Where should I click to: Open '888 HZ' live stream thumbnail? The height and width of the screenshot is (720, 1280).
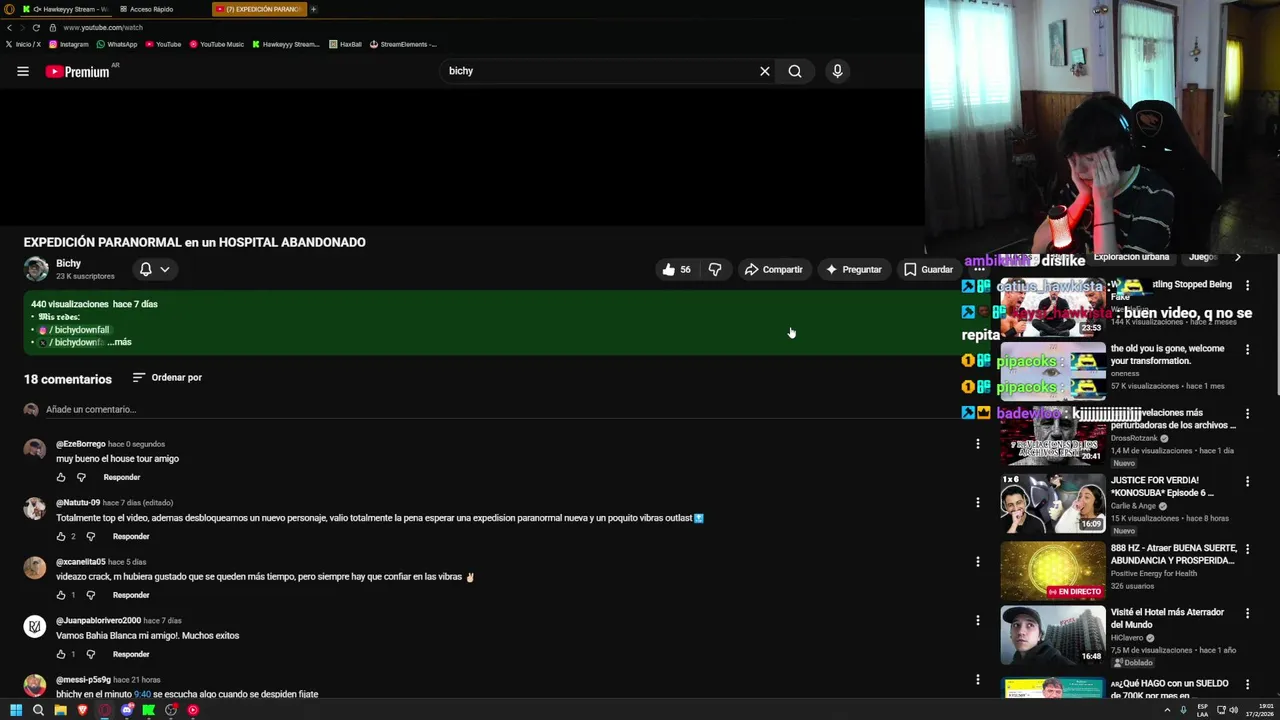point(1053,570)
